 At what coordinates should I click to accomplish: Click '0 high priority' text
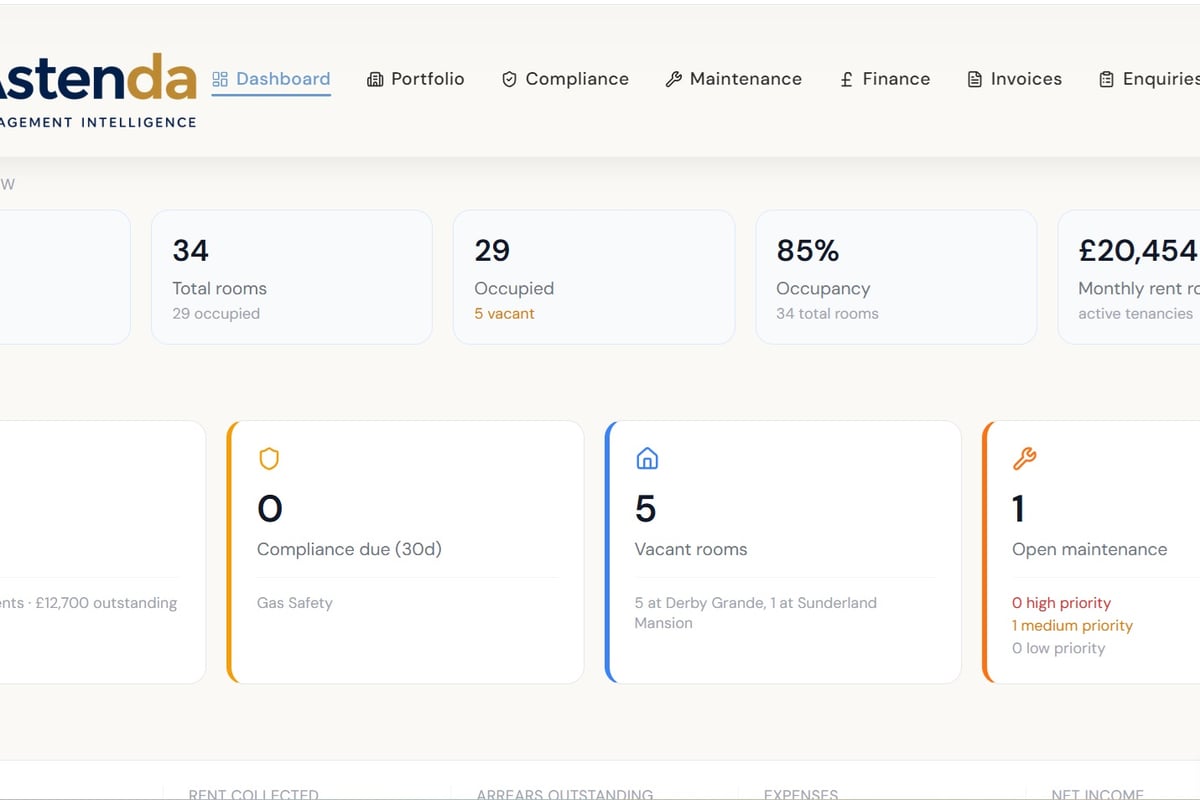pyautogui.click(x=1061, y=603)
